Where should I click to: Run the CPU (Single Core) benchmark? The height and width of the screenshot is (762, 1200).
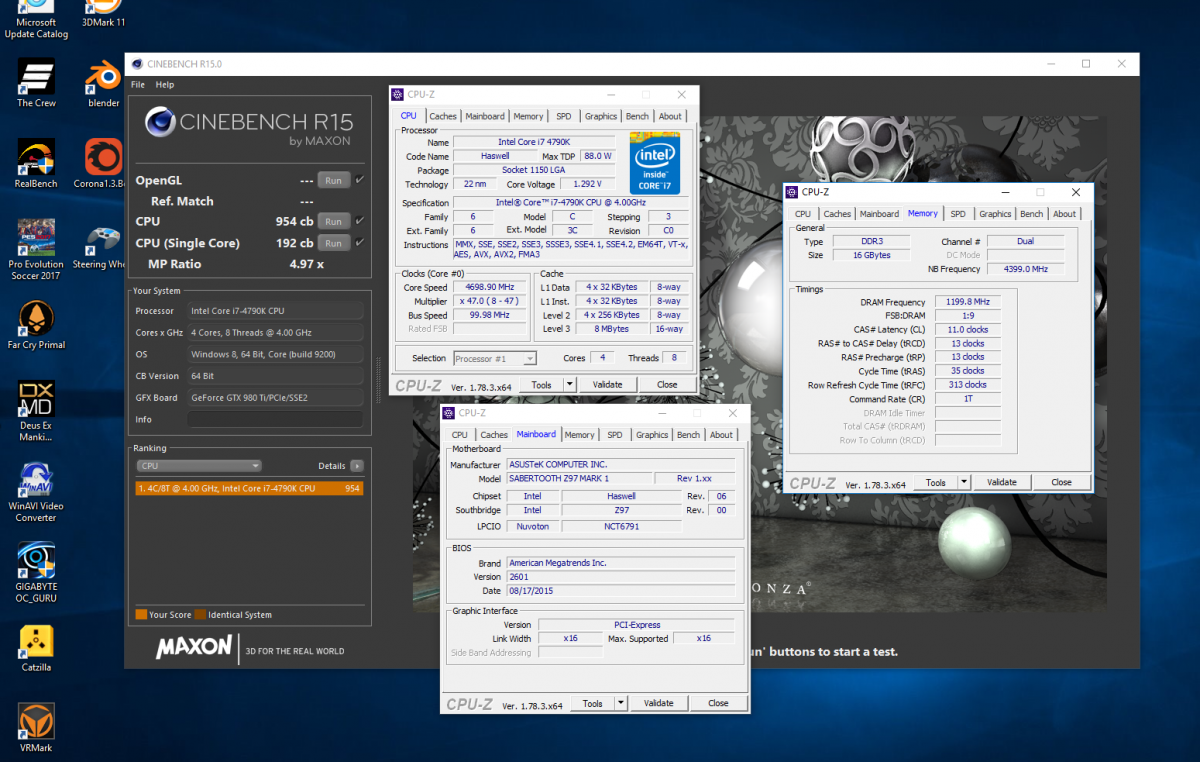pyautogui.click(x=334, y=243)
